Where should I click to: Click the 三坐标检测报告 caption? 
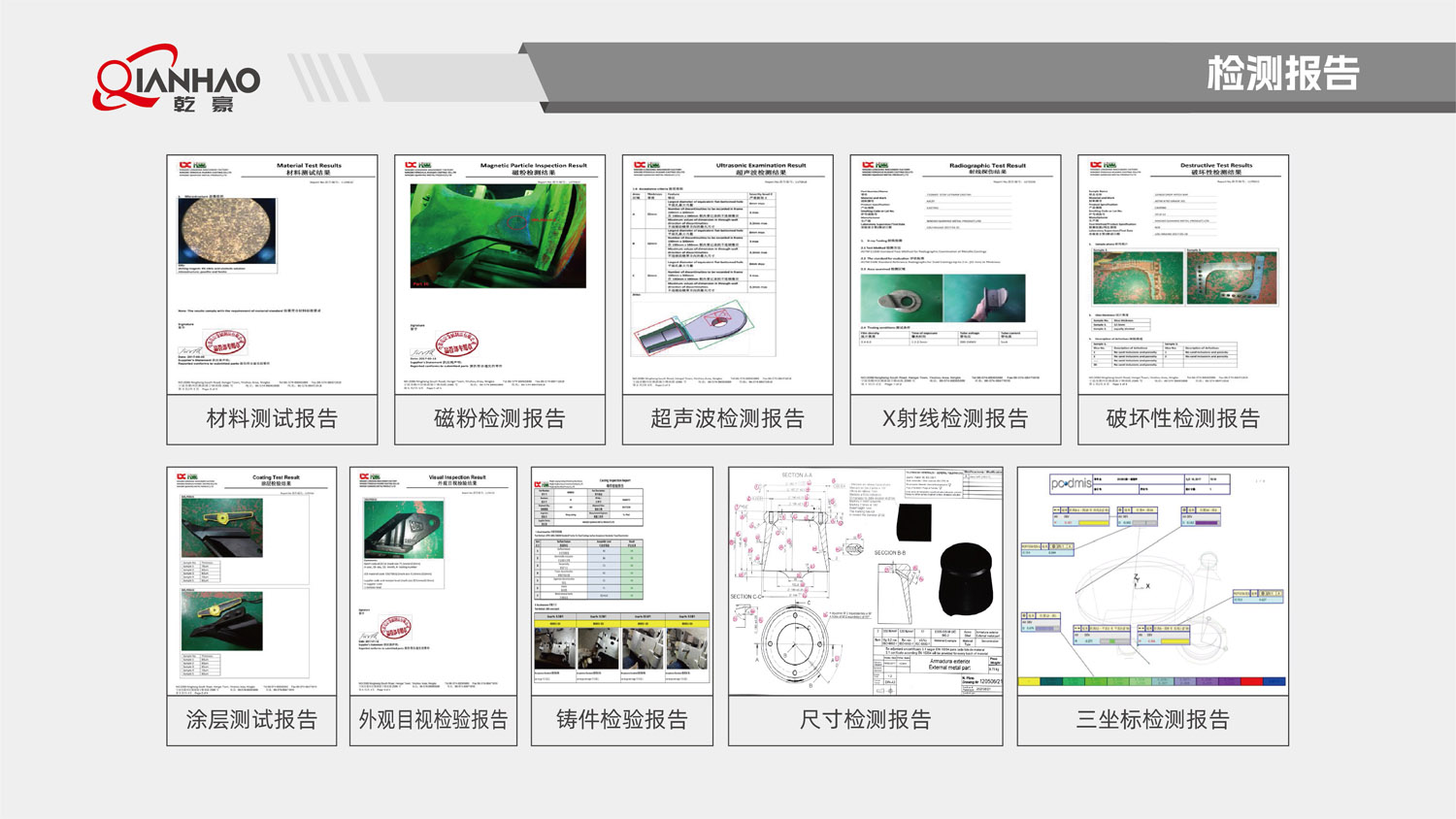tap(1151, 720)
